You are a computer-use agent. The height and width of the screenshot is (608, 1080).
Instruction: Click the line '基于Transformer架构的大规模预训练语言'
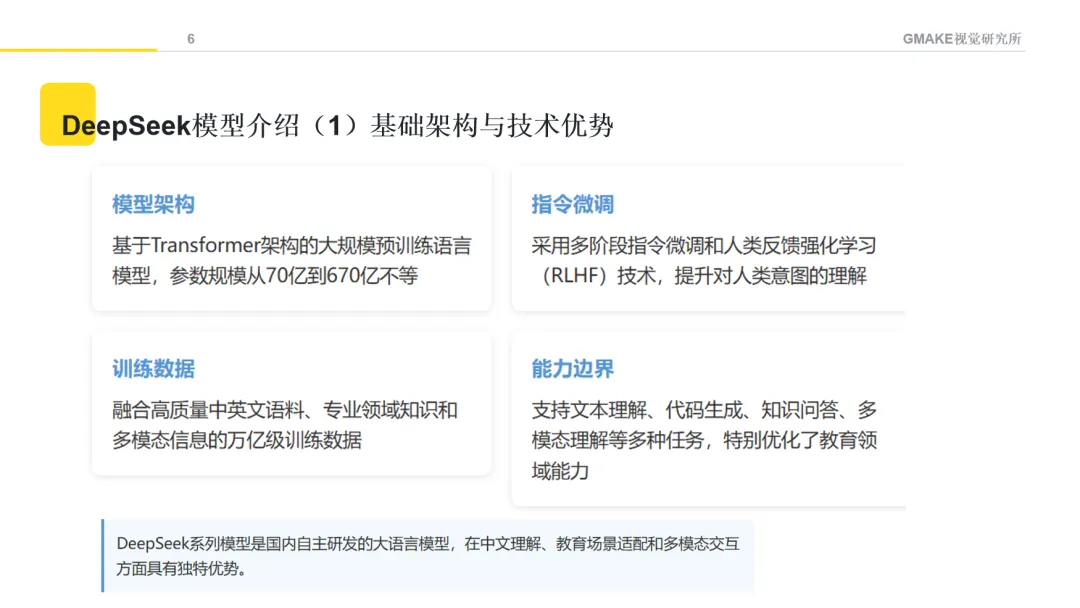click(x=291, y=245)
